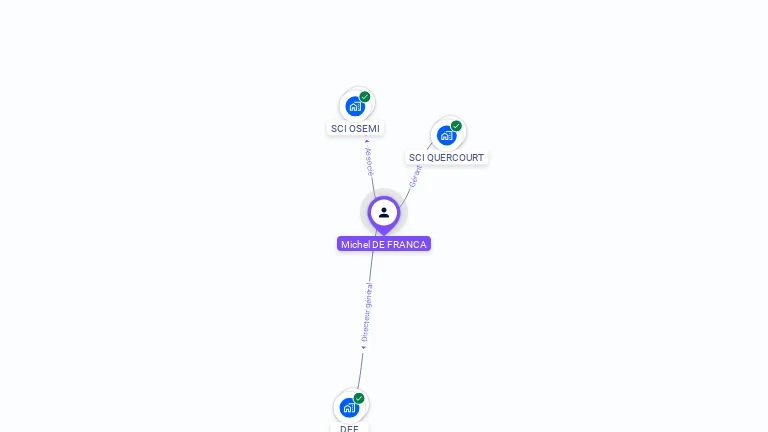Viewport: 768px width, 432px height.
Task: Click the partially visible DEF name label
Action: pyautogui.click(x=349, y=428)
